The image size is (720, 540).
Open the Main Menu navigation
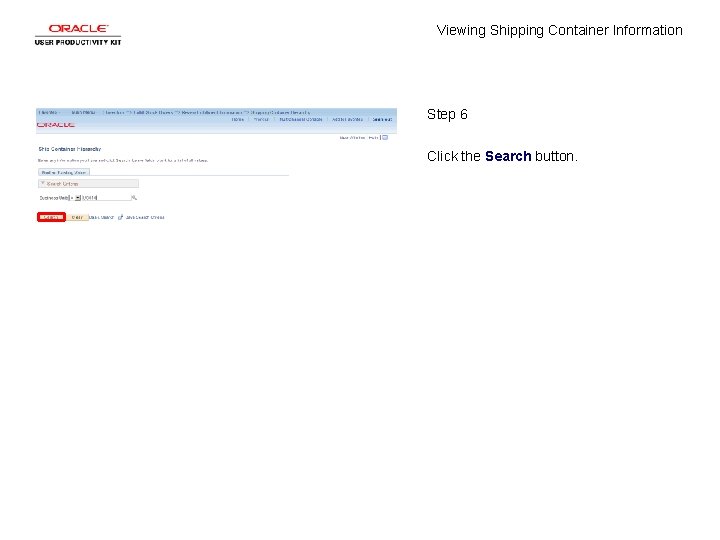83,112
